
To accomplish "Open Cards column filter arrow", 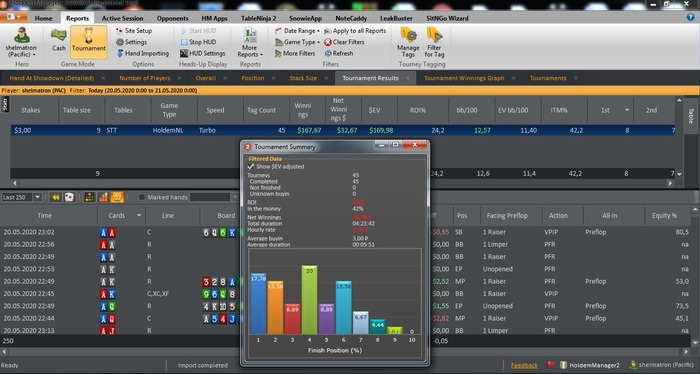I will tap(139, 216).
